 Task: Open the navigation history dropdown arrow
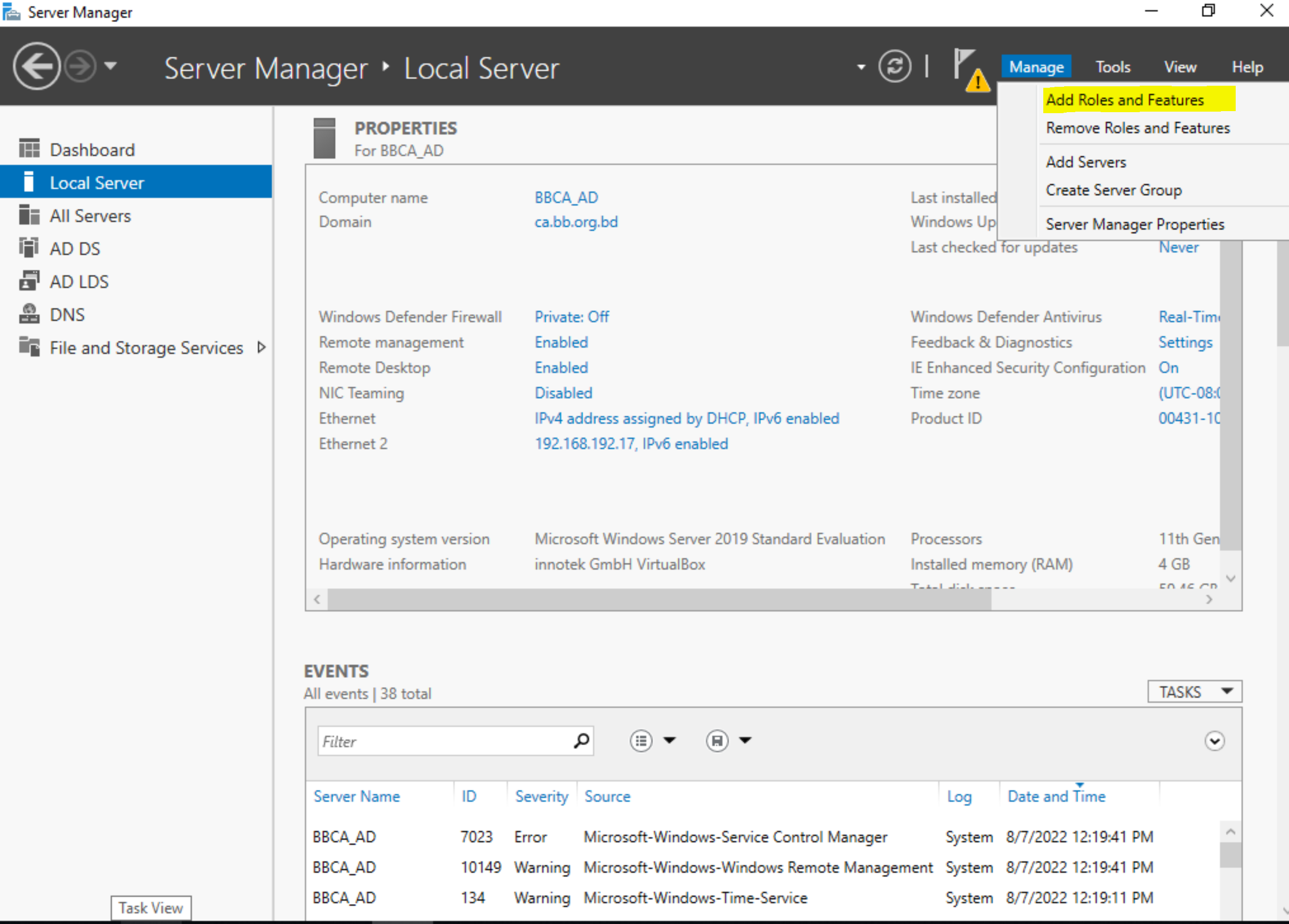111,66
